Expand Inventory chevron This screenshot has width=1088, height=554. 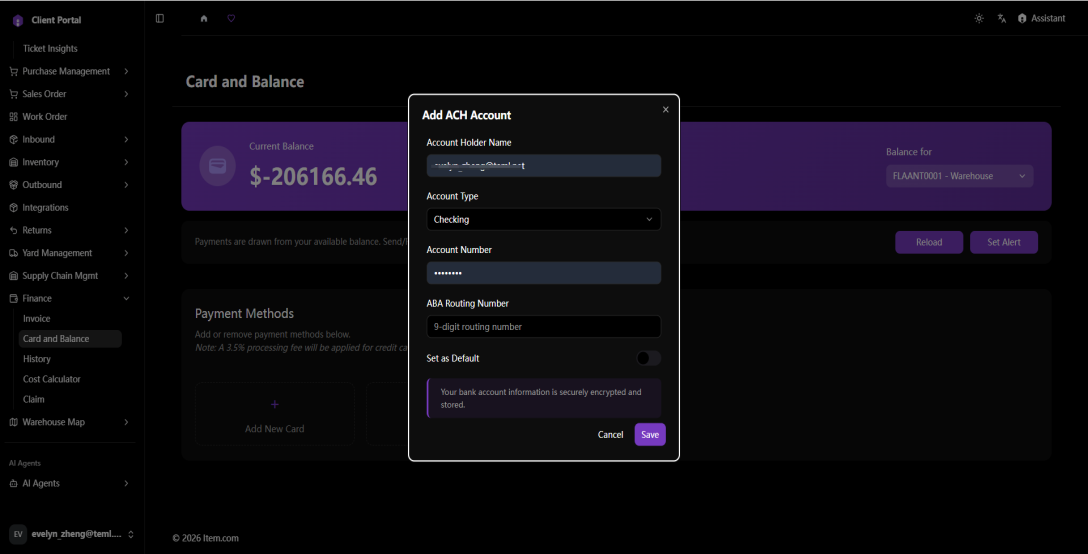coord(126,162)
